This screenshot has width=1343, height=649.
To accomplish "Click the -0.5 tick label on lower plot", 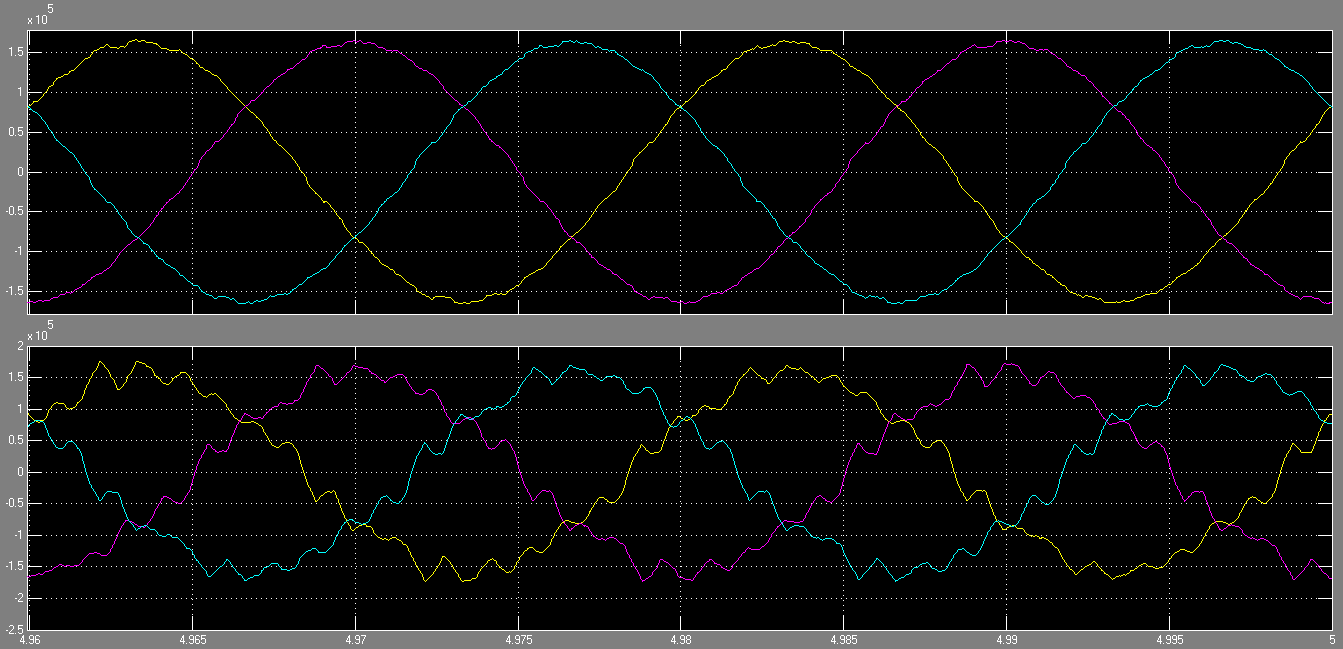I will (14, 504).
